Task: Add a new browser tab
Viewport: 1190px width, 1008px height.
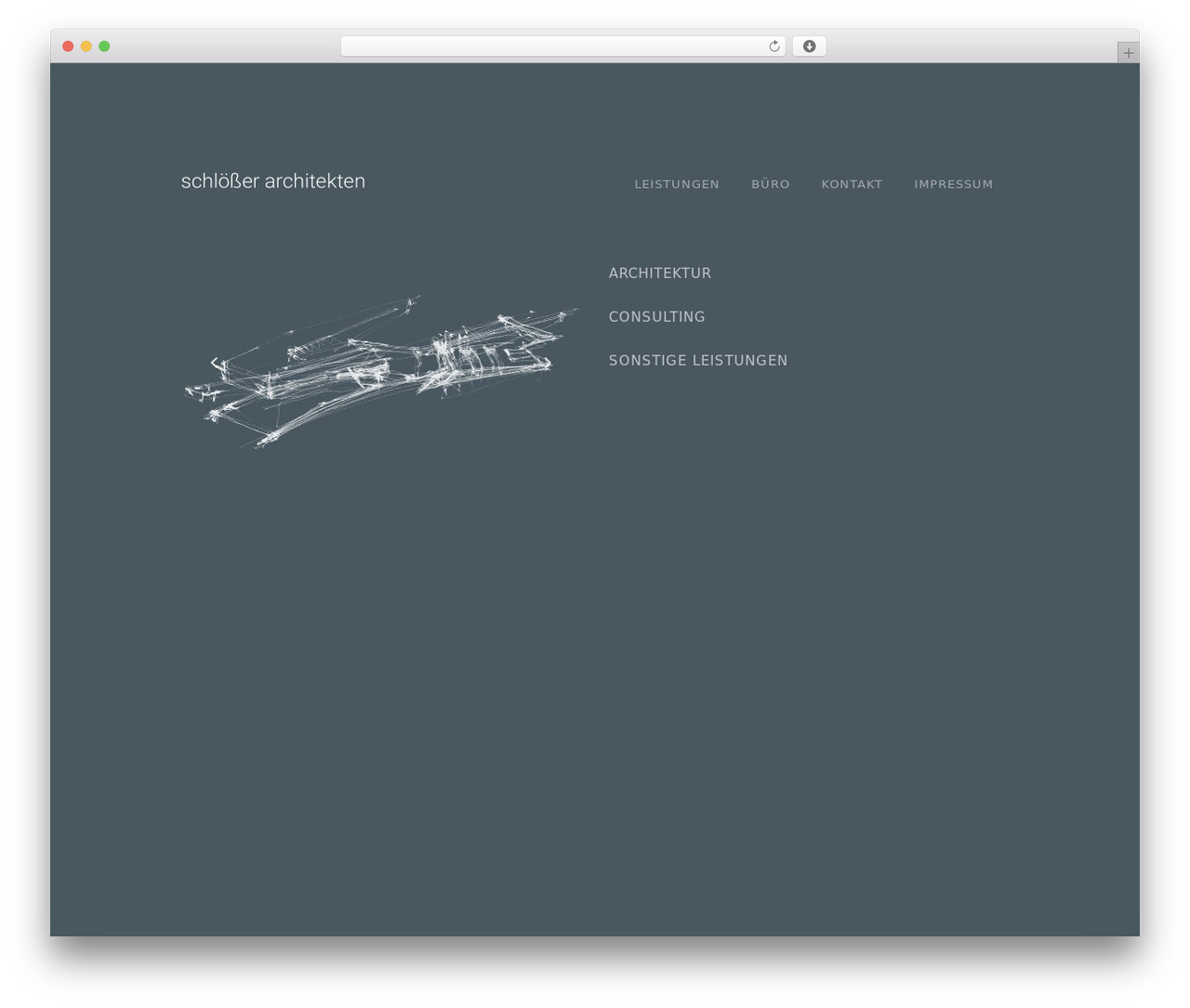Action: pyautogui.click(x=1128, y=53)
